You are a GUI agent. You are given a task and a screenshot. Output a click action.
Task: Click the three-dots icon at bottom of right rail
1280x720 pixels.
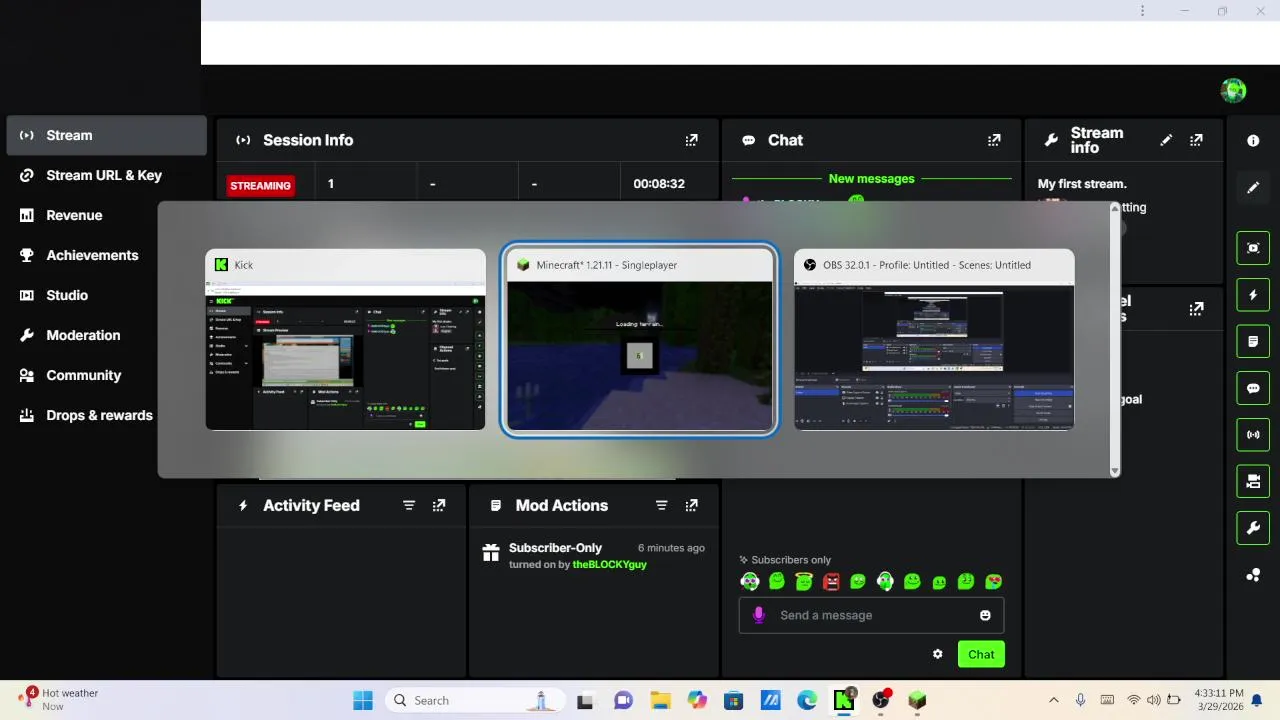[x=1253, y=575]
